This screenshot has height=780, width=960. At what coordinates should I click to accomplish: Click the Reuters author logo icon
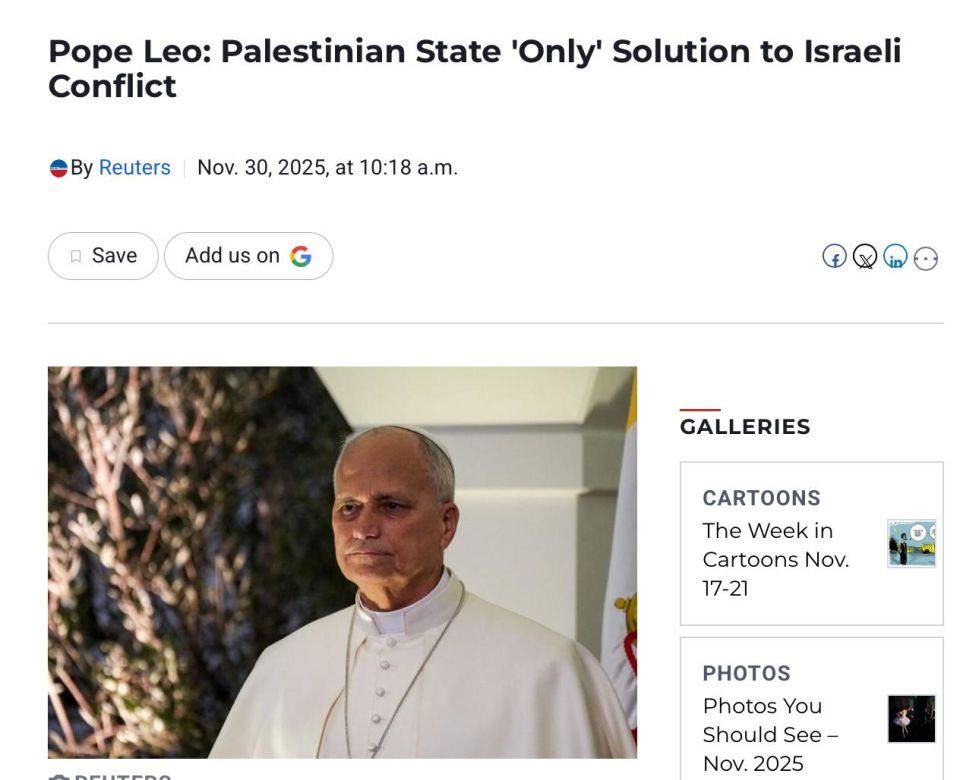[x=58, y=168]
